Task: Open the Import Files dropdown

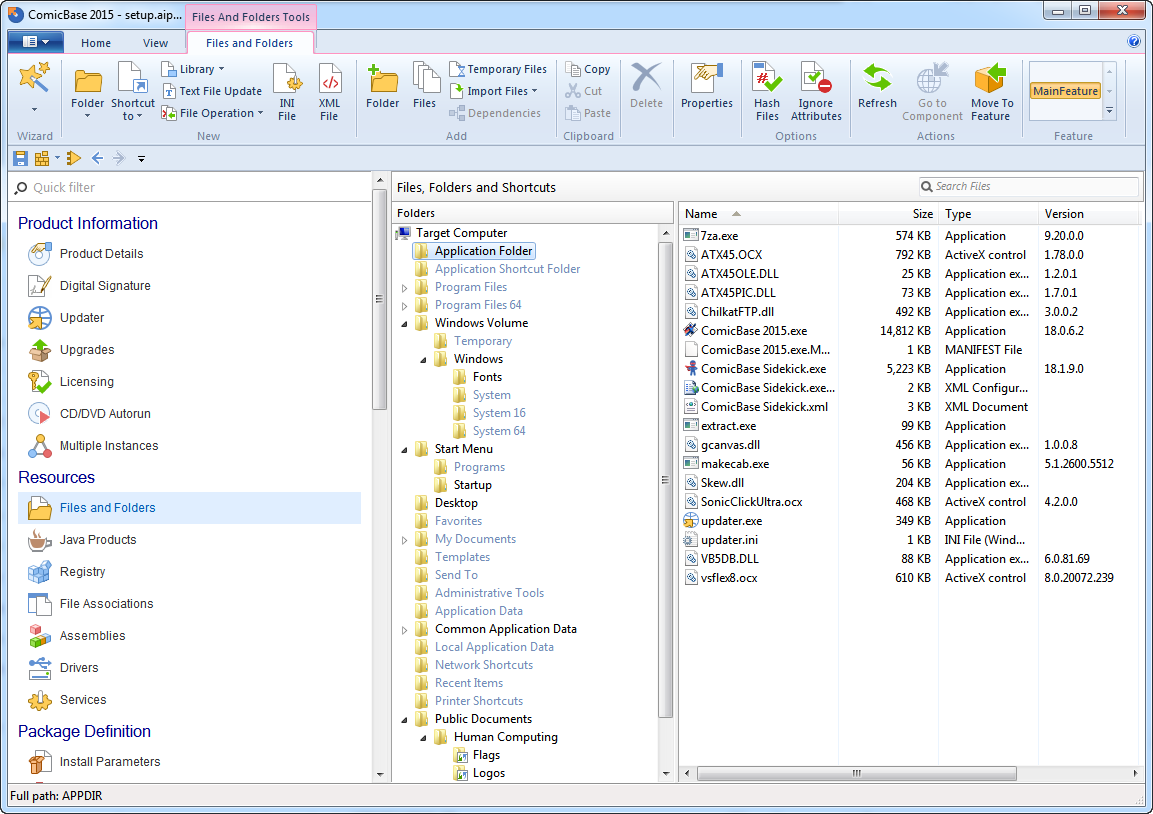Action: point(493,91)
